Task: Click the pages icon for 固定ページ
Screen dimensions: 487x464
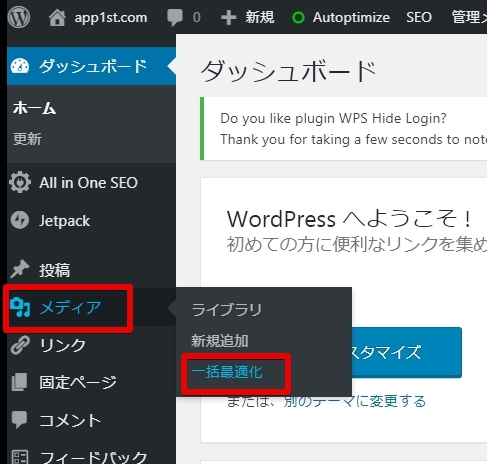Action: [19, 382]
